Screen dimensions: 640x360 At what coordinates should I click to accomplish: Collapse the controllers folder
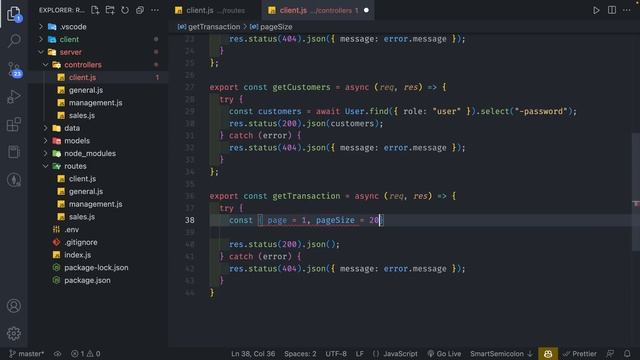98,65
